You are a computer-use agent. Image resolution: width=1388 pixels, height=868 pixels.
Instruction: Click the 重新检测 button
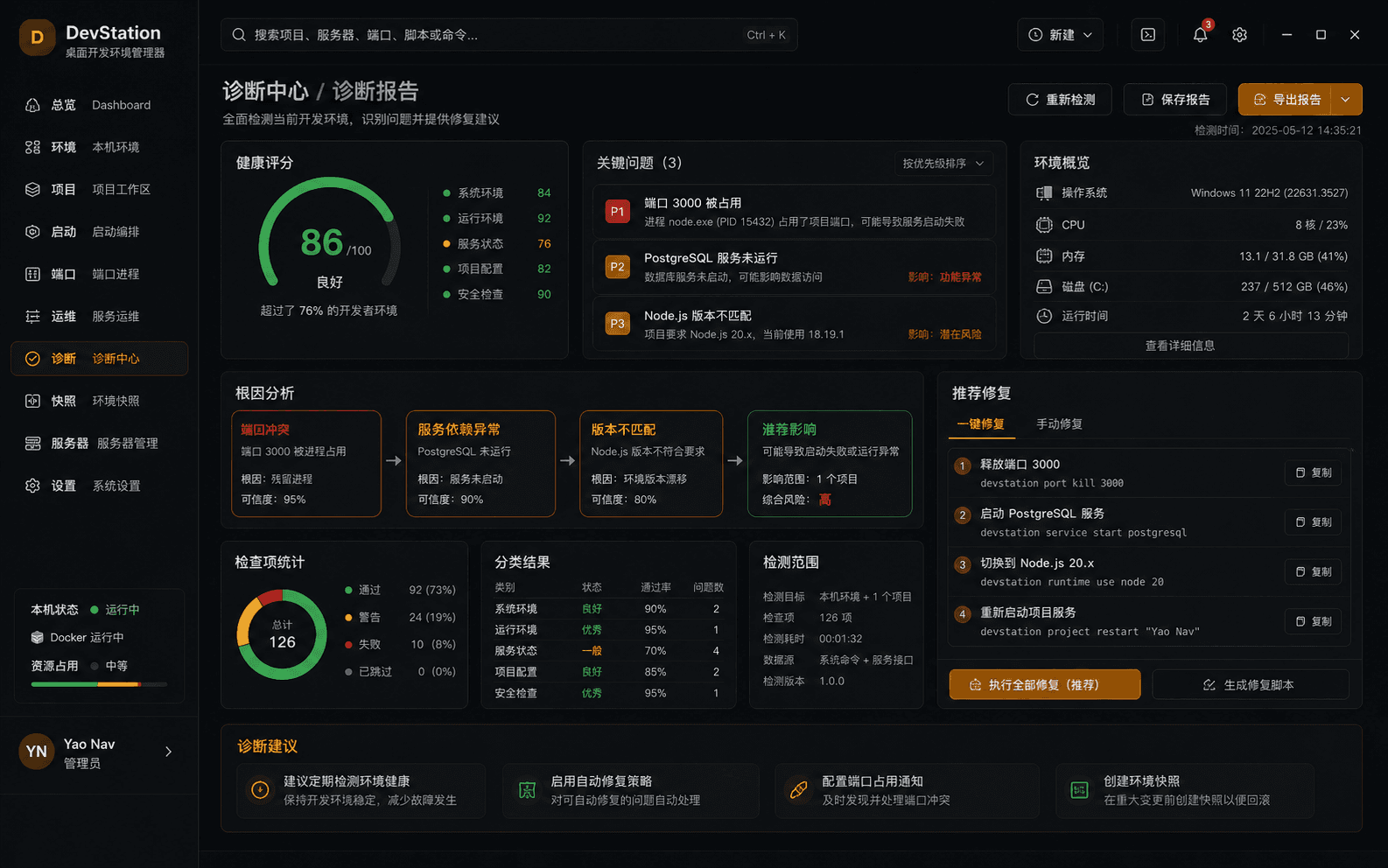tap(1060, 100)
